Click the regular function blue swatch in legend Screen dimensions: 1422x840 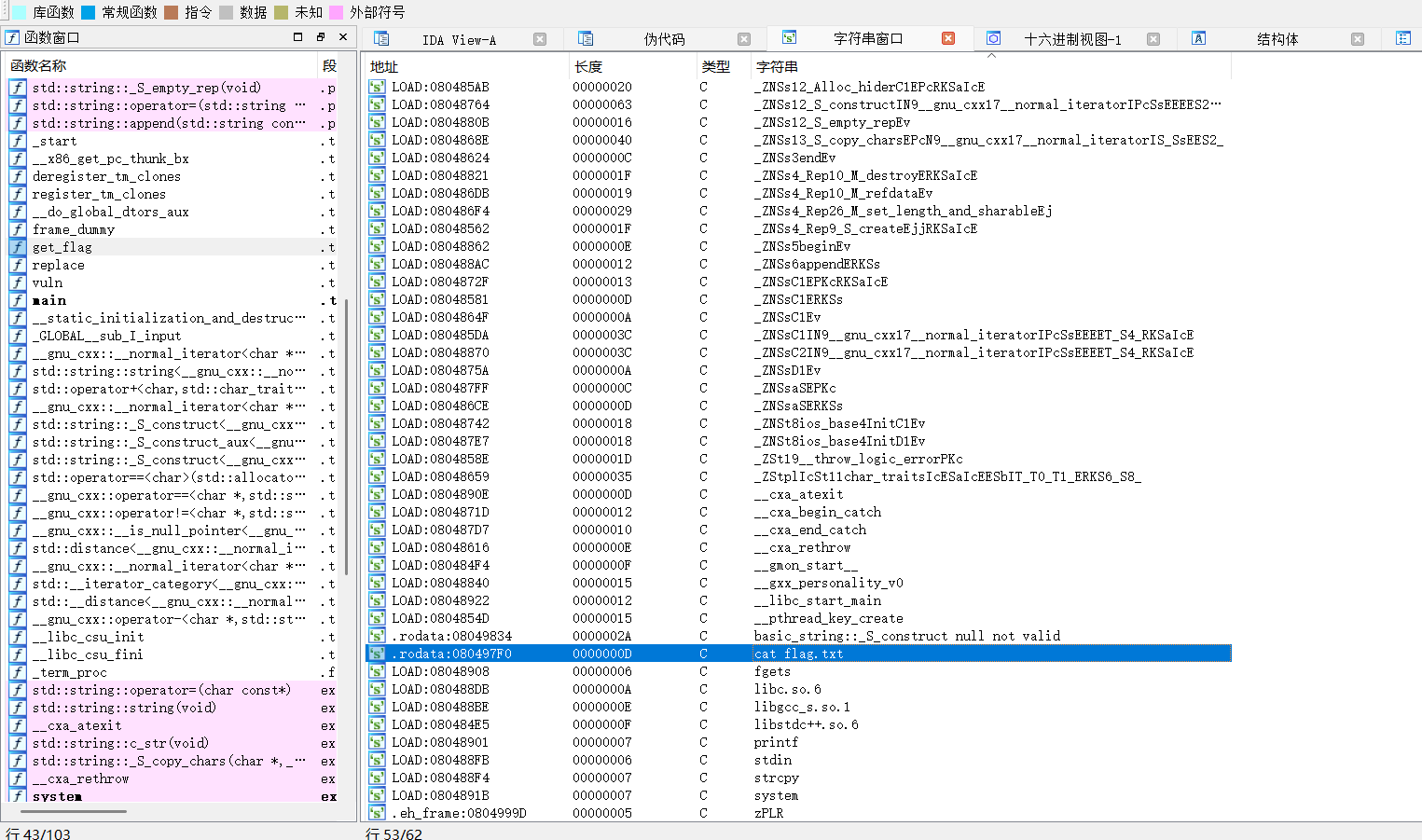pos(89,12)
